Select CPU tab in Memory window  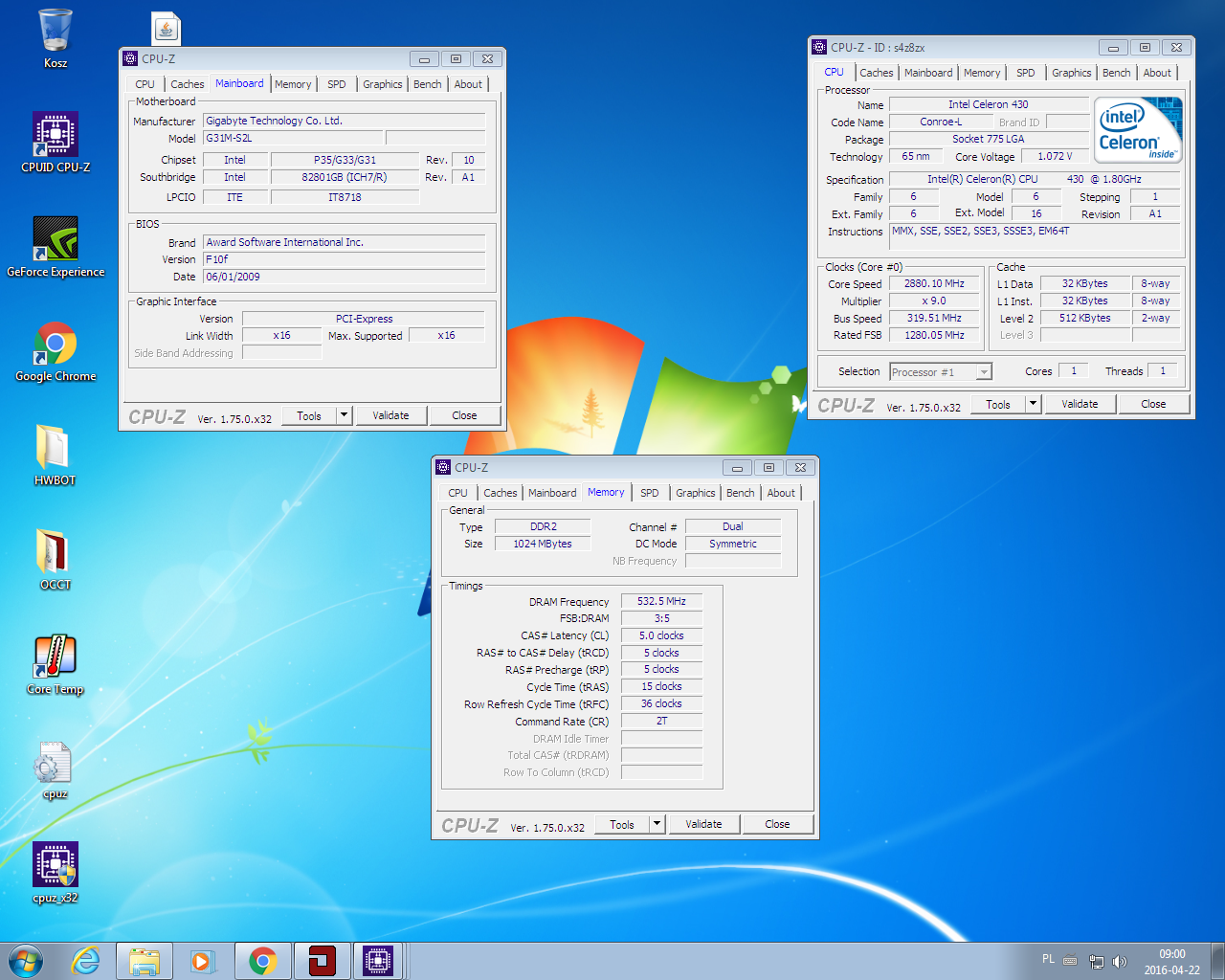[x=458, y=493]
